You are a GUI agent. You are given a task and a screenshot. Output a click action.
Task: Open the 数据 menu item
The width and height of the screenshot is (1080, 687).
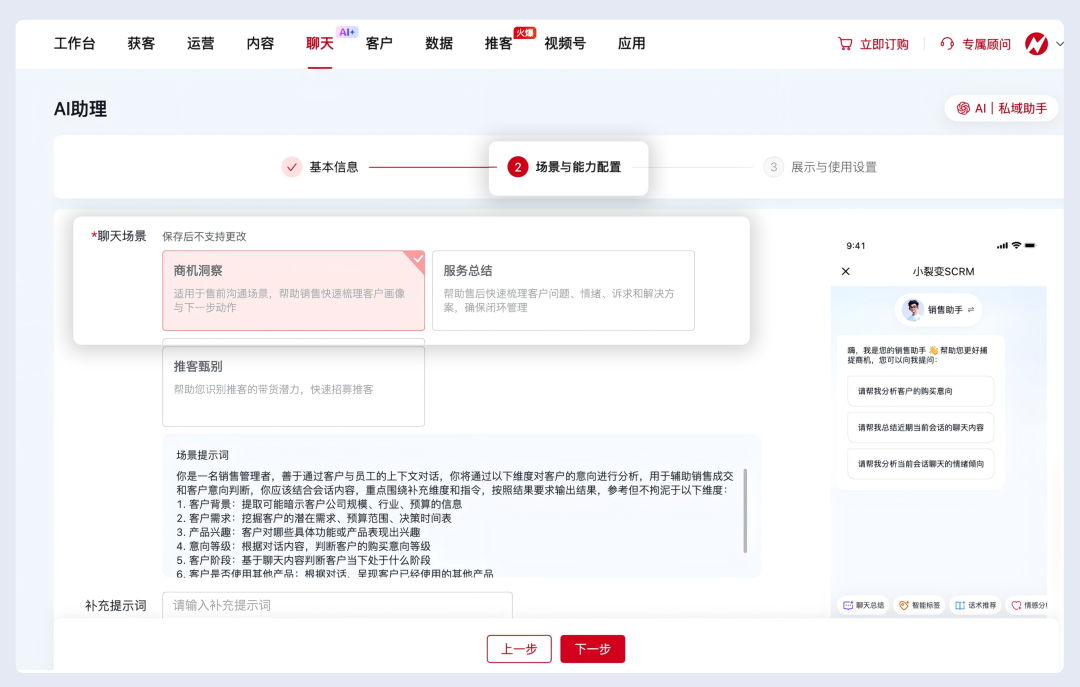(x=437, y=43)
